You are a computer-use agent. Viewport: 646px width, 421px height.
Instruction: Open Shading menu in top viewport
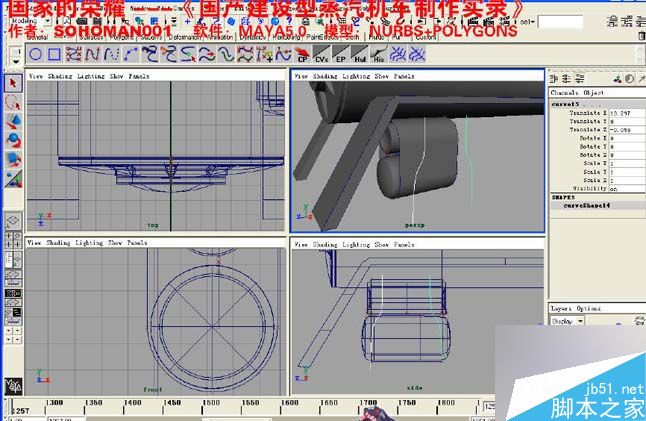(60, 76)
